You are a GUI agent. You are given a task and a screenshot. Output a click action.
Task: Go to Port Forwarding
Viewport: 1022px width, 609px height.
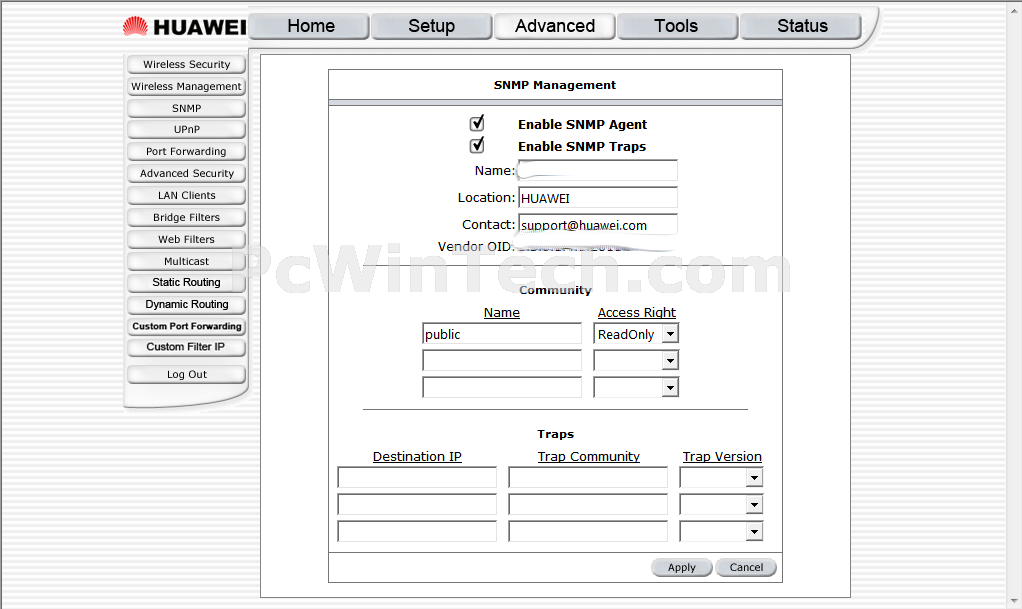click(x=186, y=151)
